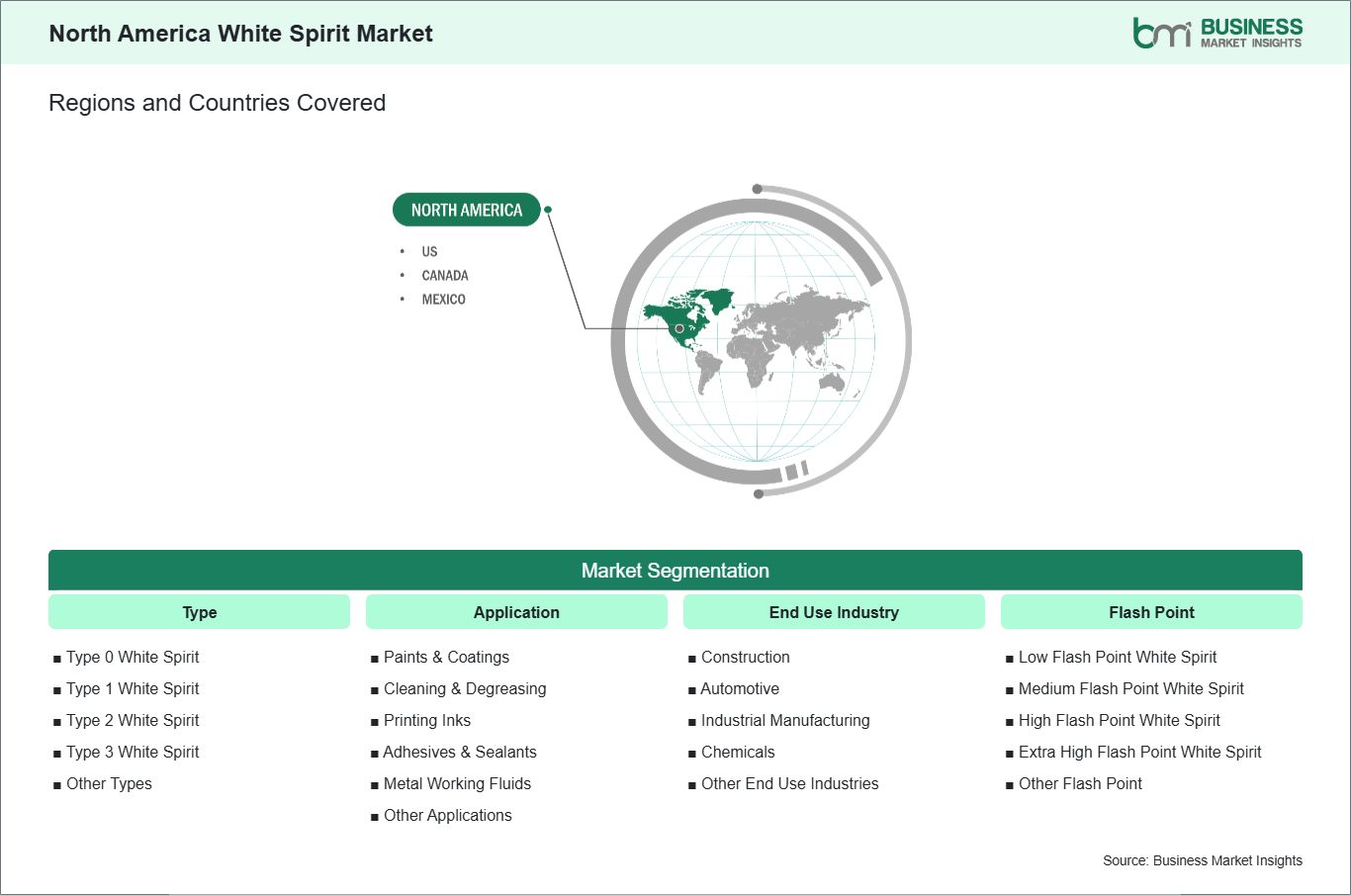
Task: Click the world globe map graphic
Action: click(x=760, y=341)
